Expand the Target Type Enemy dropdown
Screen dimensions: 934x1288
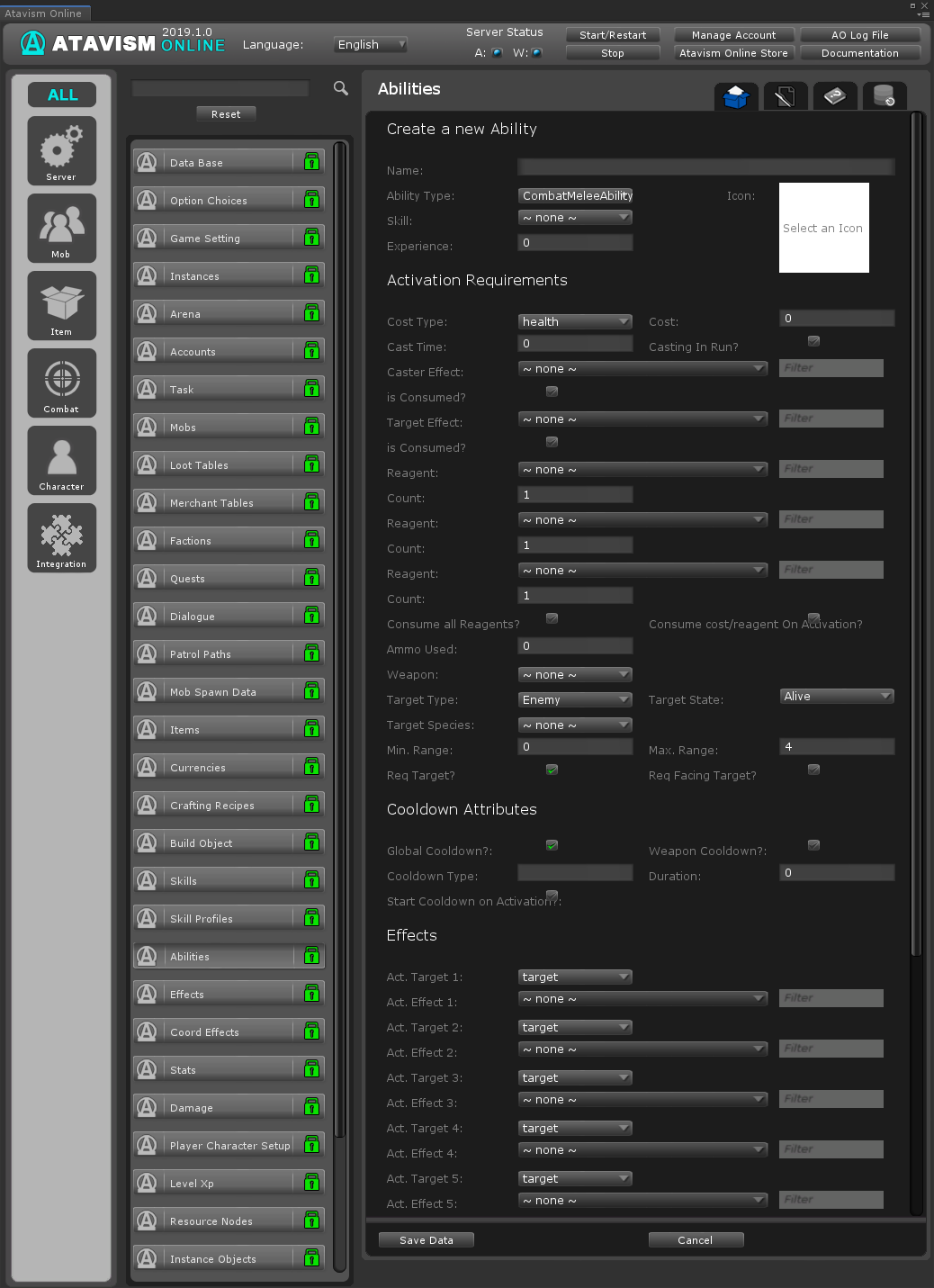click(575, 699)
